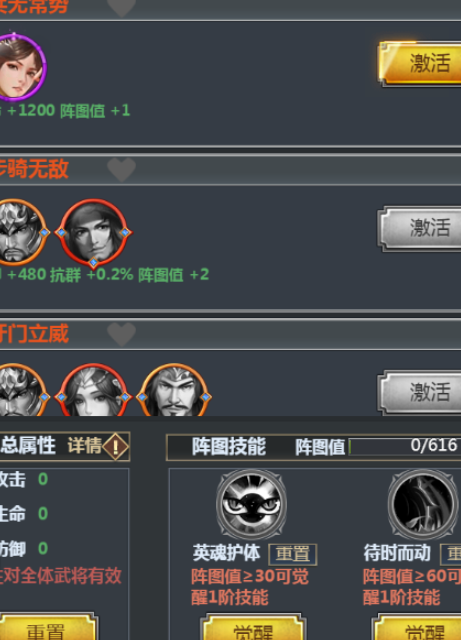This screenshot has height=640, width=461.
Task: Select the mustached hero with orange frame
Action: coord(174,391)
